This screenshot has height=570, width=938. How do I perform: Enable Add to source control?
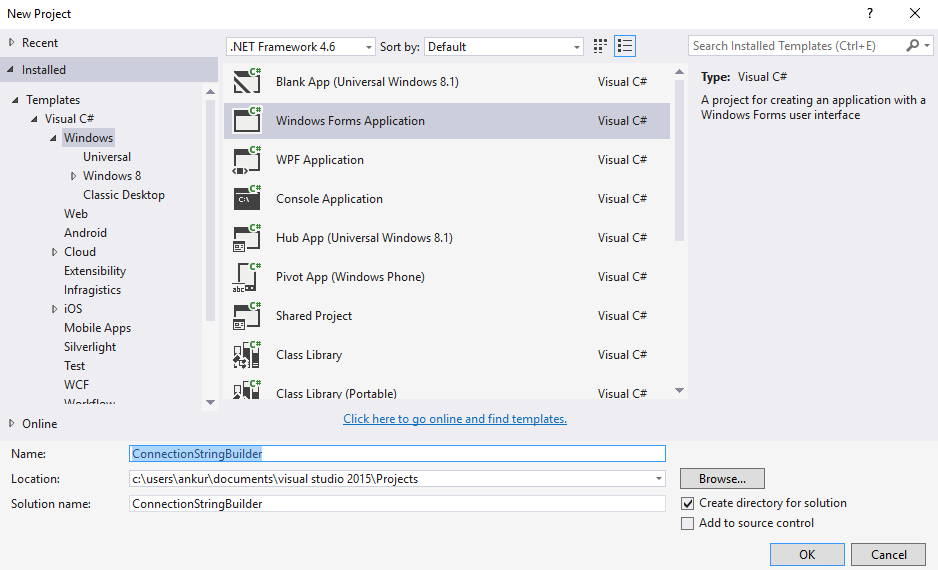click(687, 524)
